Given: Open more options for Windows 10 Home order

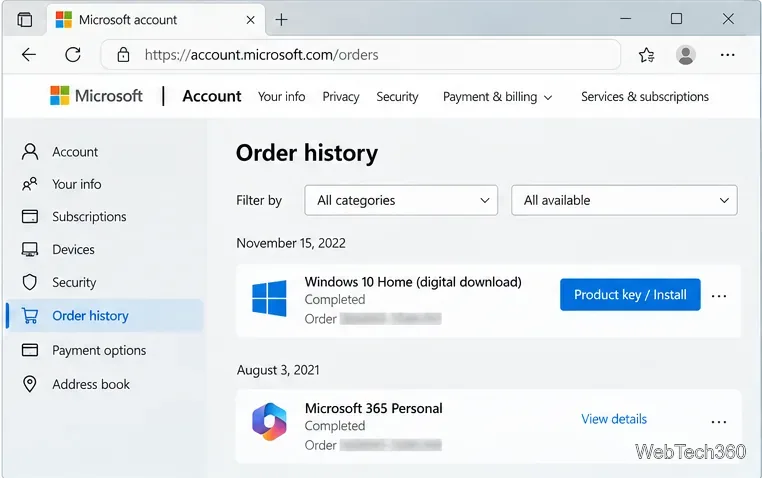Looking at the screenshot, I should point(719,296).
